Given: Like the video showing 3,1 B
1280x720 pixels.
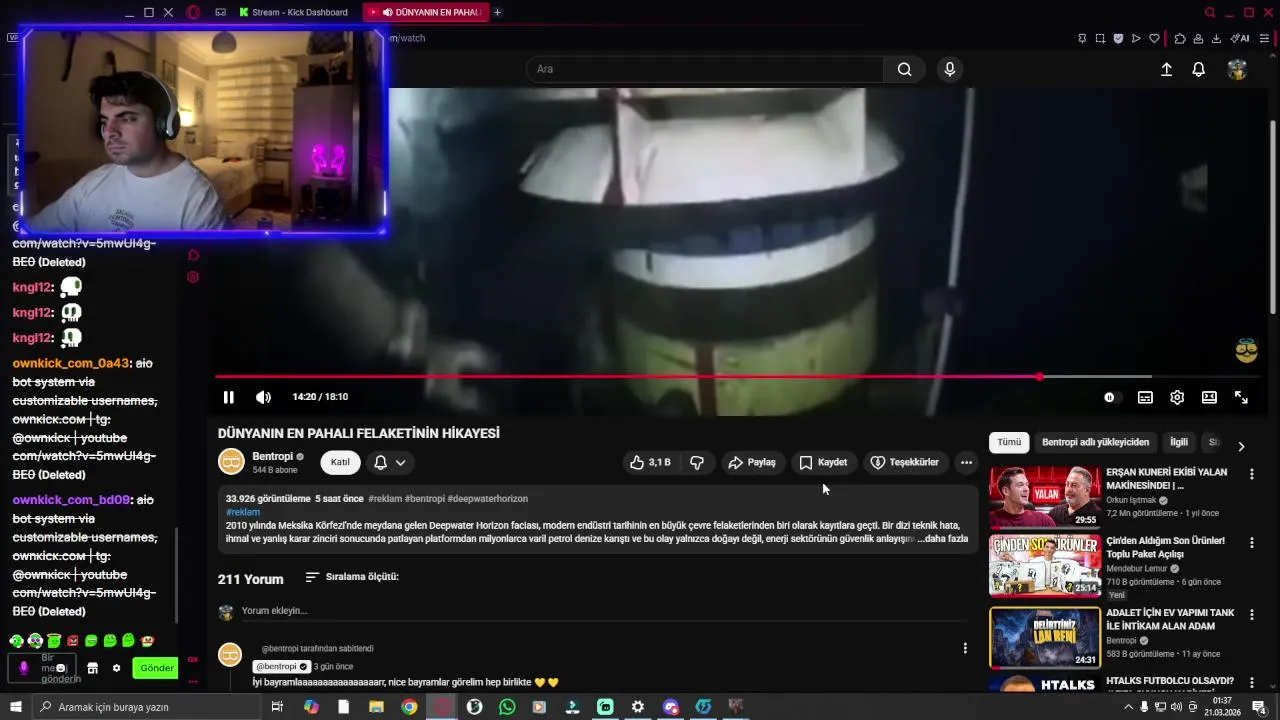Looking at the screenshot, I should 650,462.
